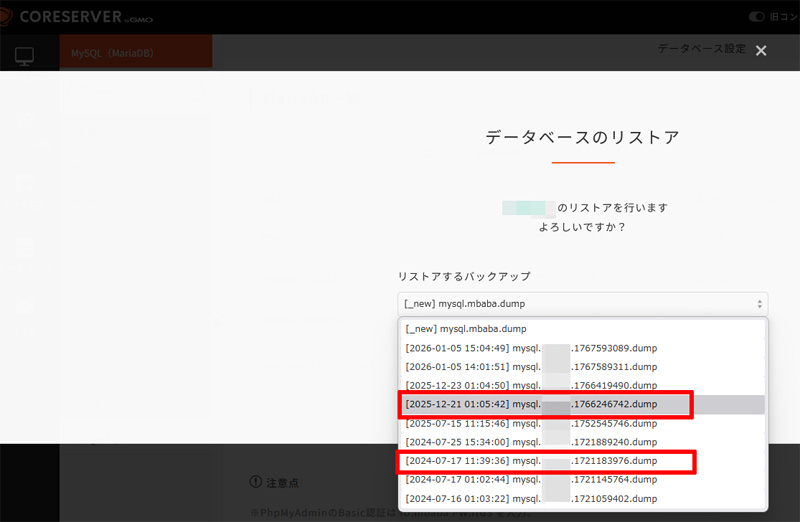Image resolution: width=800 pixels, height=522 pixels.
Task: Select the 2024-07-17 01:02:44 dump
Action: tap(531, 480)
